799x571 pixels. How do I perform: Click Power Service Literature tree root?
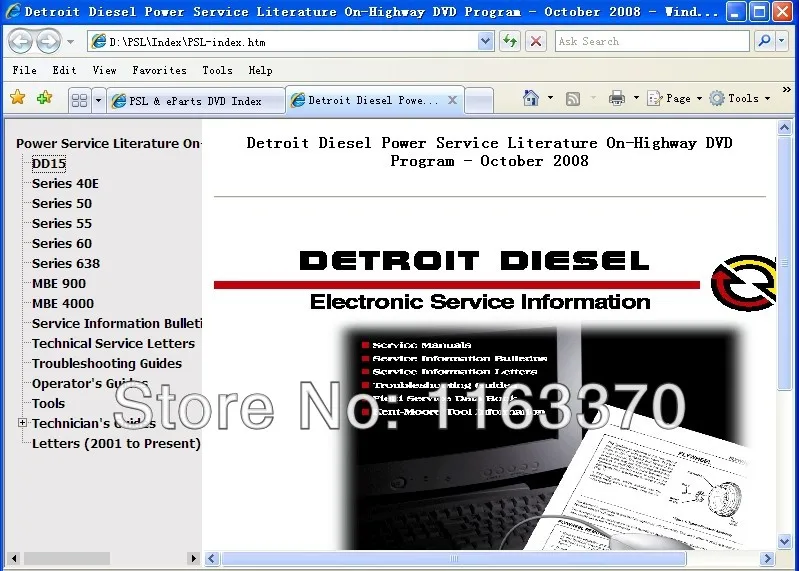point(109,144)
